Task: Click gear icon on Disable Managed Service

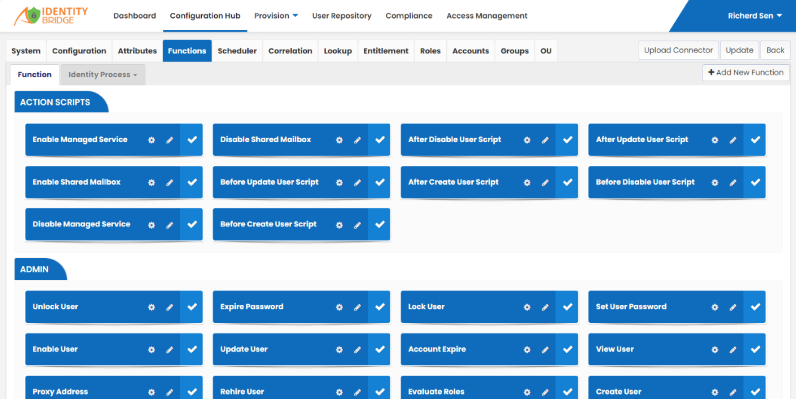Action: (x=151, y=225)
